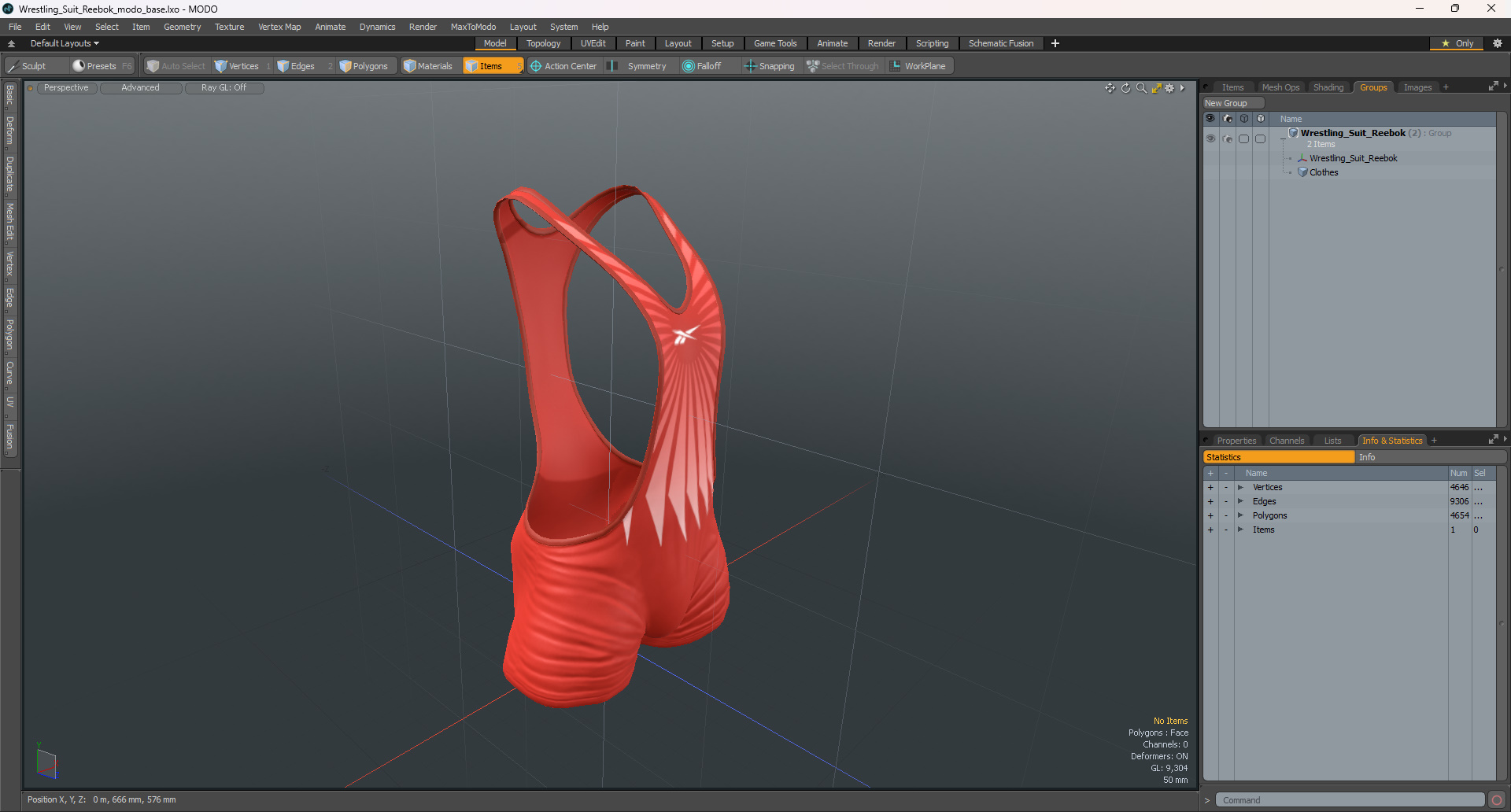Image resolution: width=1511 pixels, height=812 pixels.
Task: Switch to the UVEdit layout tab
Action: tap(593, 43)
